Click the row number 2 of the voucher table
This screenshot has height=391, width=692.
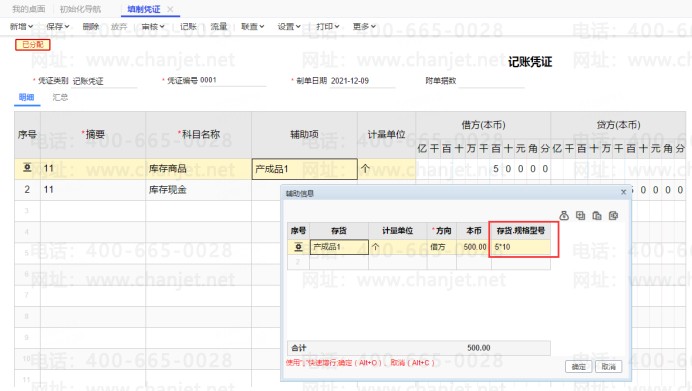pos(27,190)
